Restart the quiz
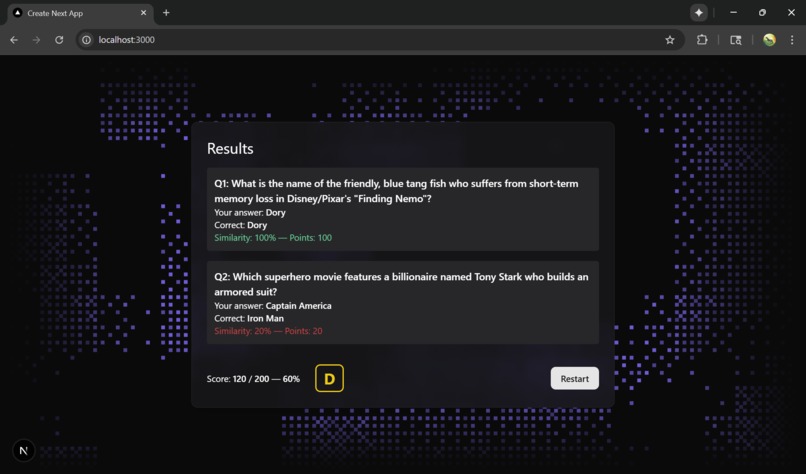 tap(574, 378)
